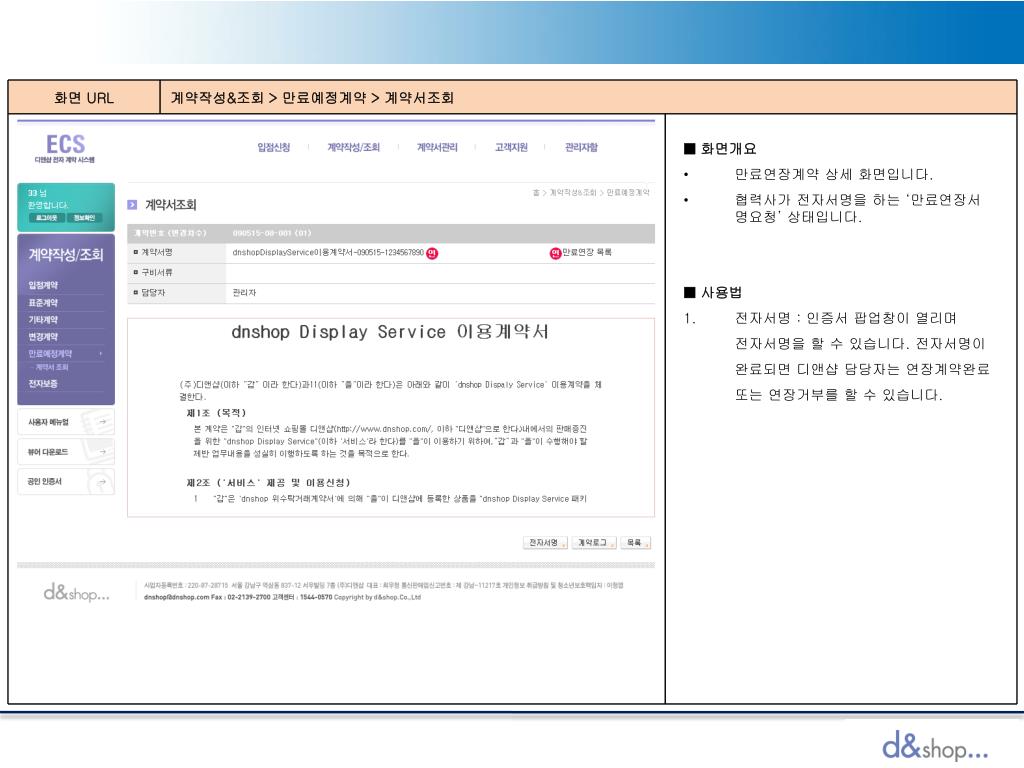
Task: Click arrow icon on 공인 인증서 banner
Action: tap(102, 483)
